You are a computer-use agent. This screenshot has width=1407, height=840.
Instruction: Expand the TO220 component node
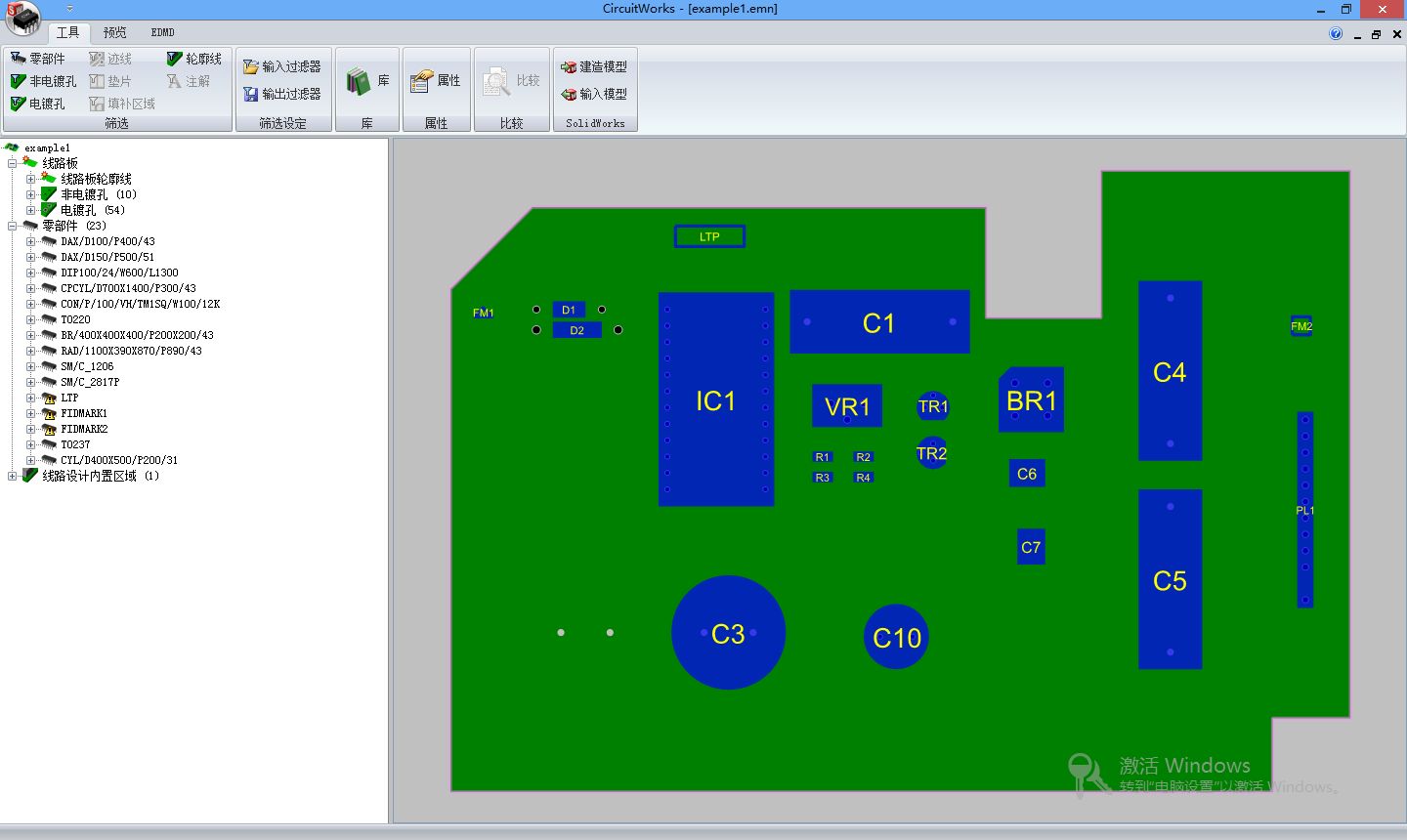tap(31, 319)
